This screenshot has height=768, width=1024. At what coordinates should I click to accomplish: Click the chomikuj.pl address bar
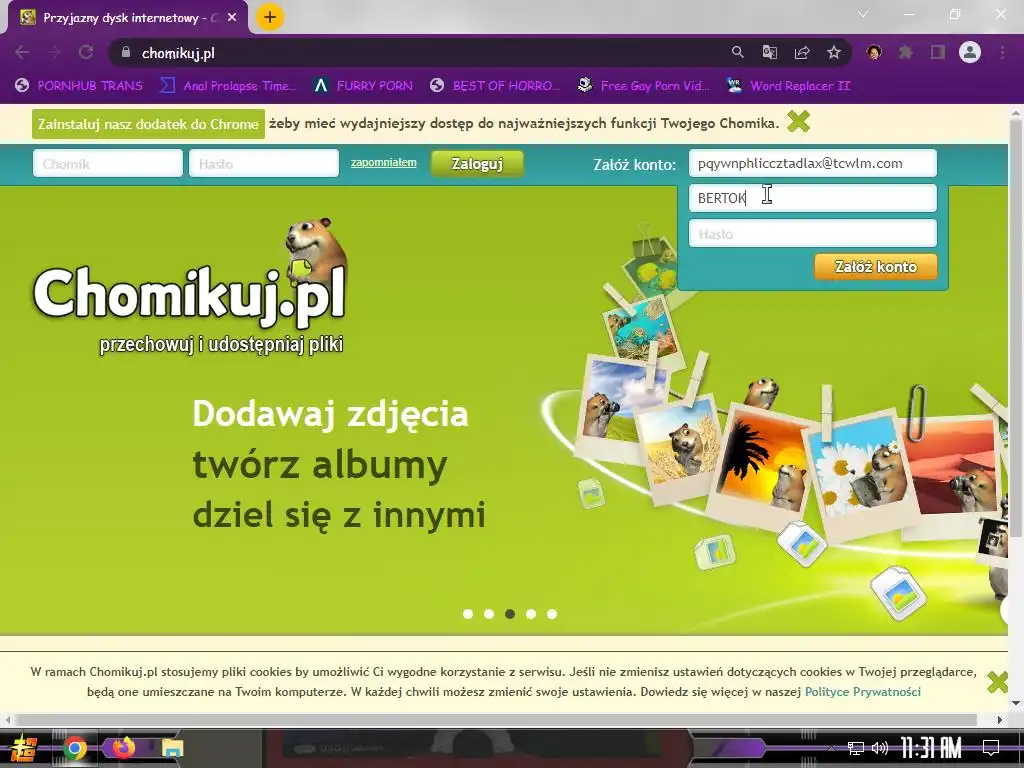pyautogui.click(x=418, y=53)
